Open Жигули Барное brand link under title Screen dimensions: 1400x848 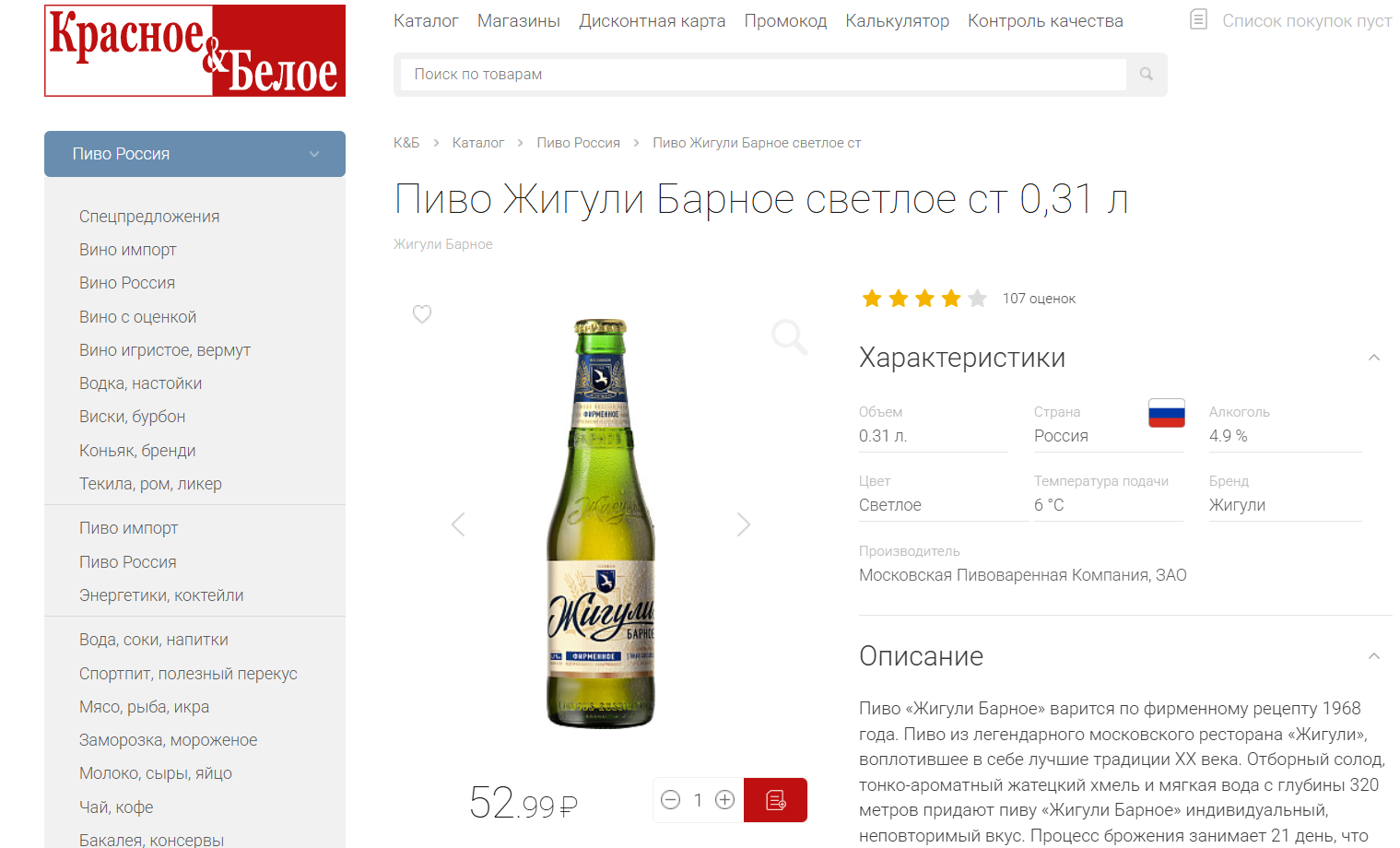pos(443,244)
